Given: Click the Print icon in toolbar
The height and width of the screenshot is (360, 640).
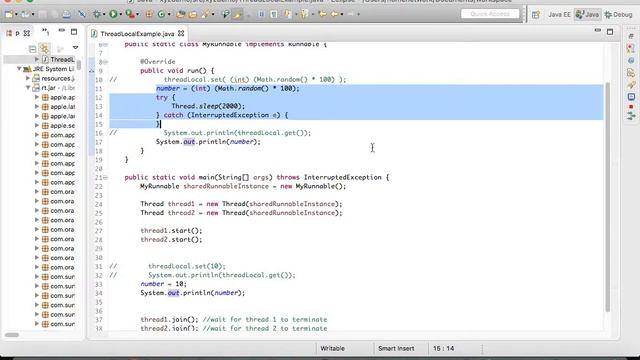Looking at the screenshot, I should point(66,14).
